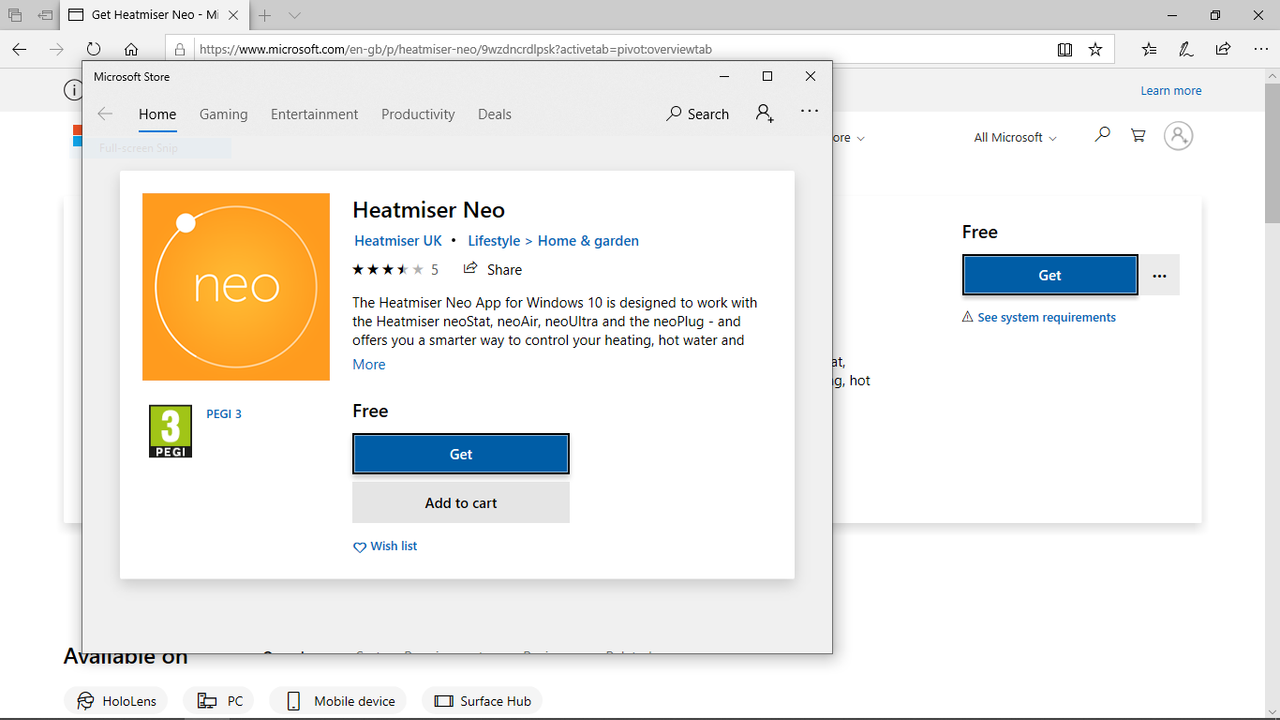Viewport: 1280px width, 720px height.
Task: Expand description with More link
Action: click(369, 365)
